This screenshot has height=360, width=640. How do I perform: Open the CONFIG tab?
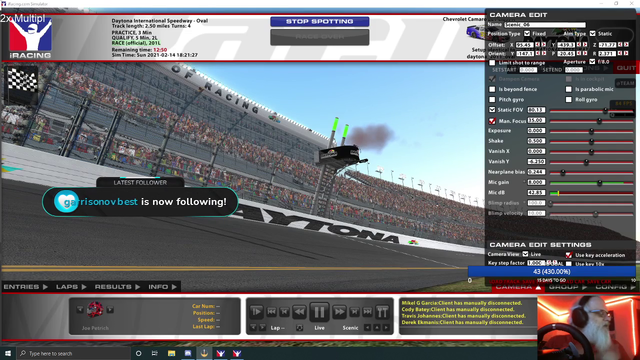615,287
